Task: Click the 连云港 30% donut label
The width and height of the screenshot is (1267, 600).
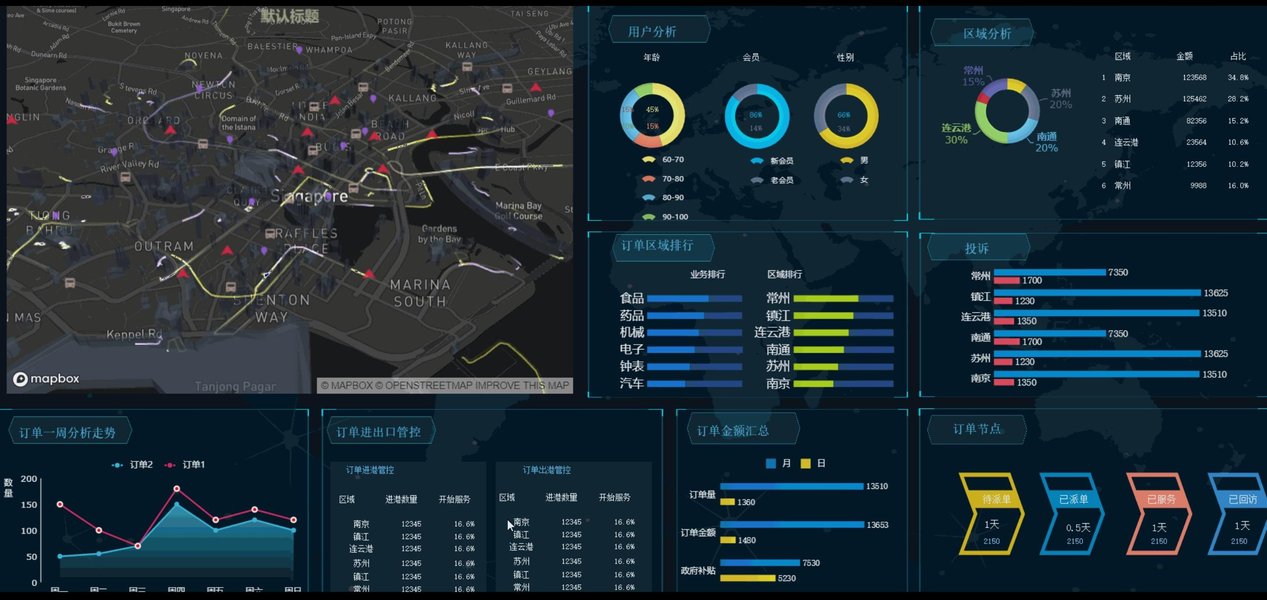Action: pos(955,134)
